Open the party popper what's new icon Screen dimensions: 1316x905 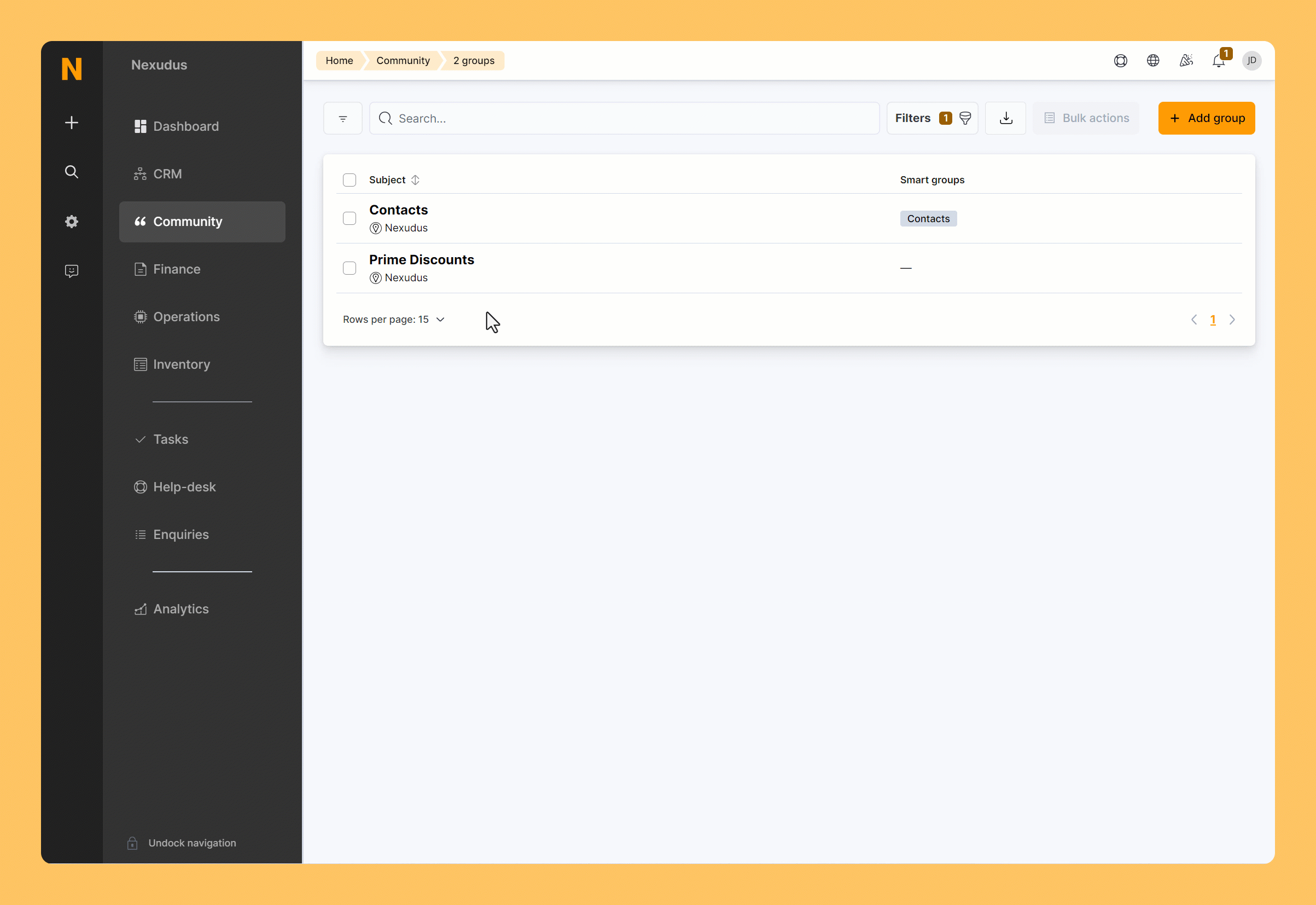[x=1186, y=61]
